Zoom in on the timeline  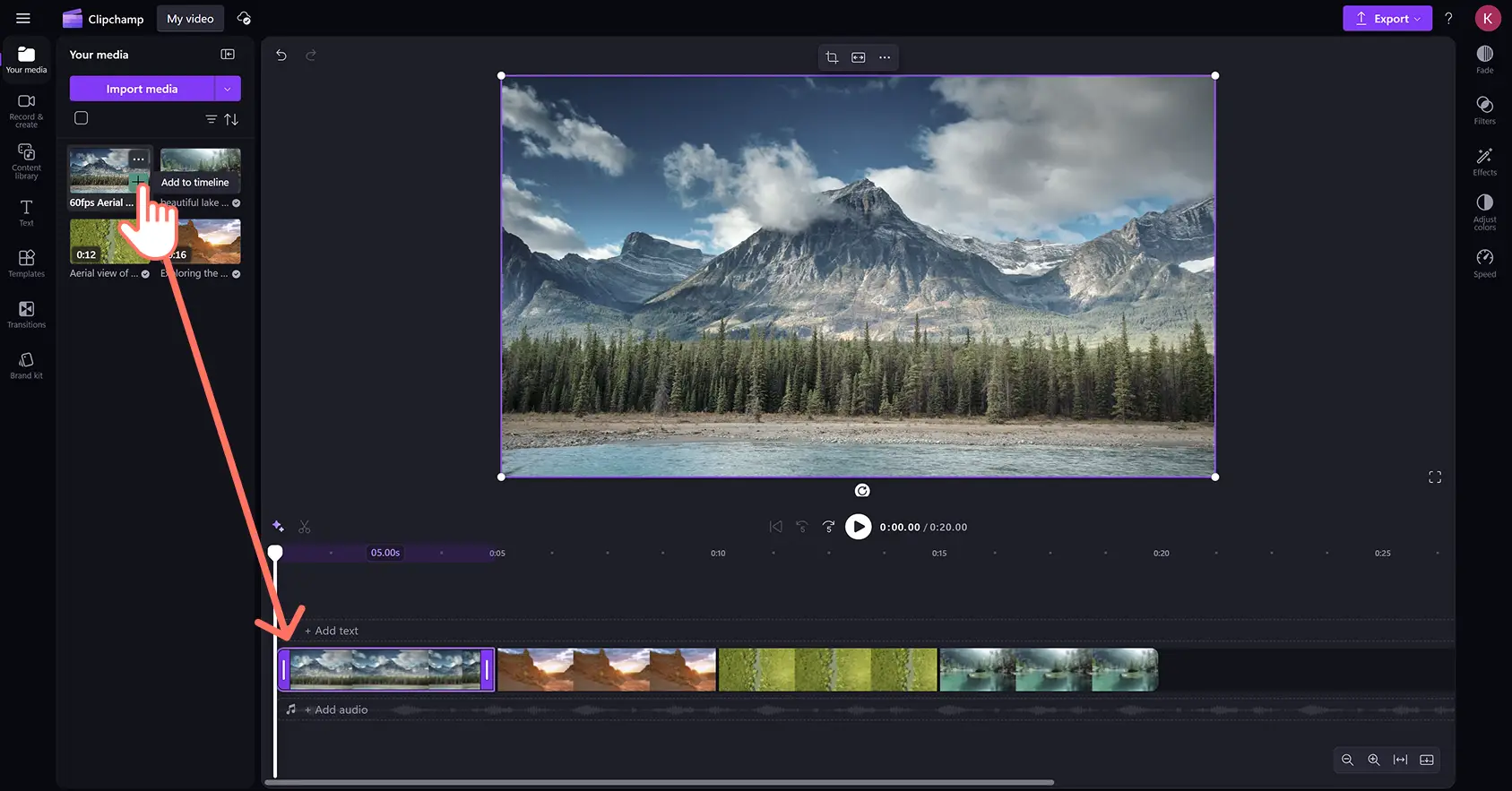click(1373, 760)
